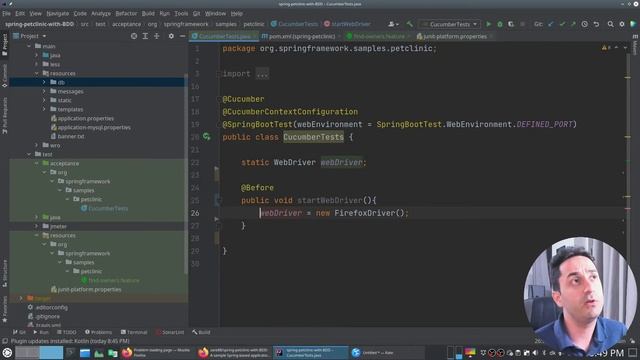
Task: Expand the wro folder
Action: 36,145
